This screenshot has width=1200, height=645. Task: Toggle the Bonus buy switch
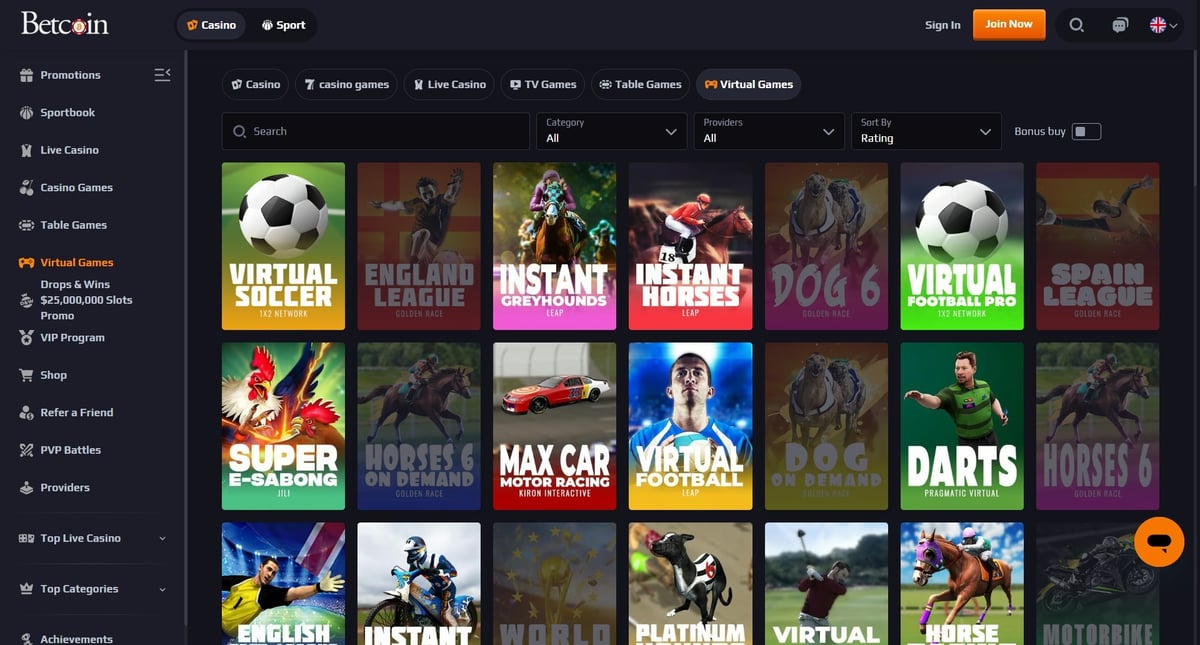1086,131
